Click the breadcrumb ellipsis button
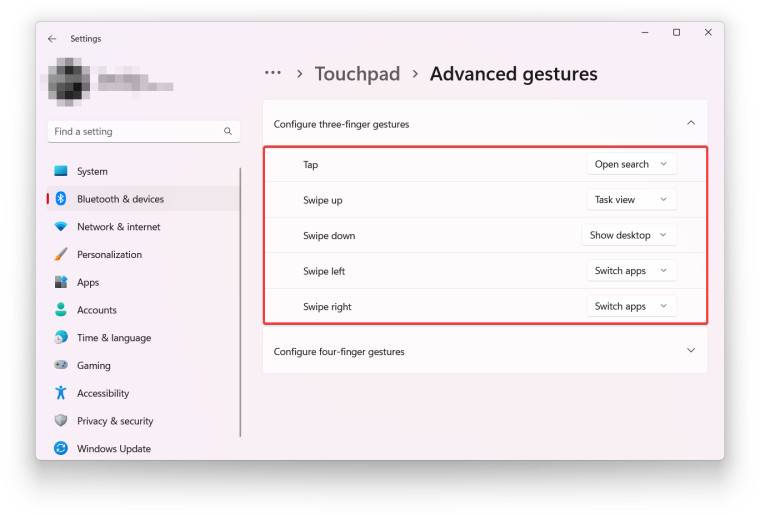This screenshot has width=760, height=516. coord(272,74)
